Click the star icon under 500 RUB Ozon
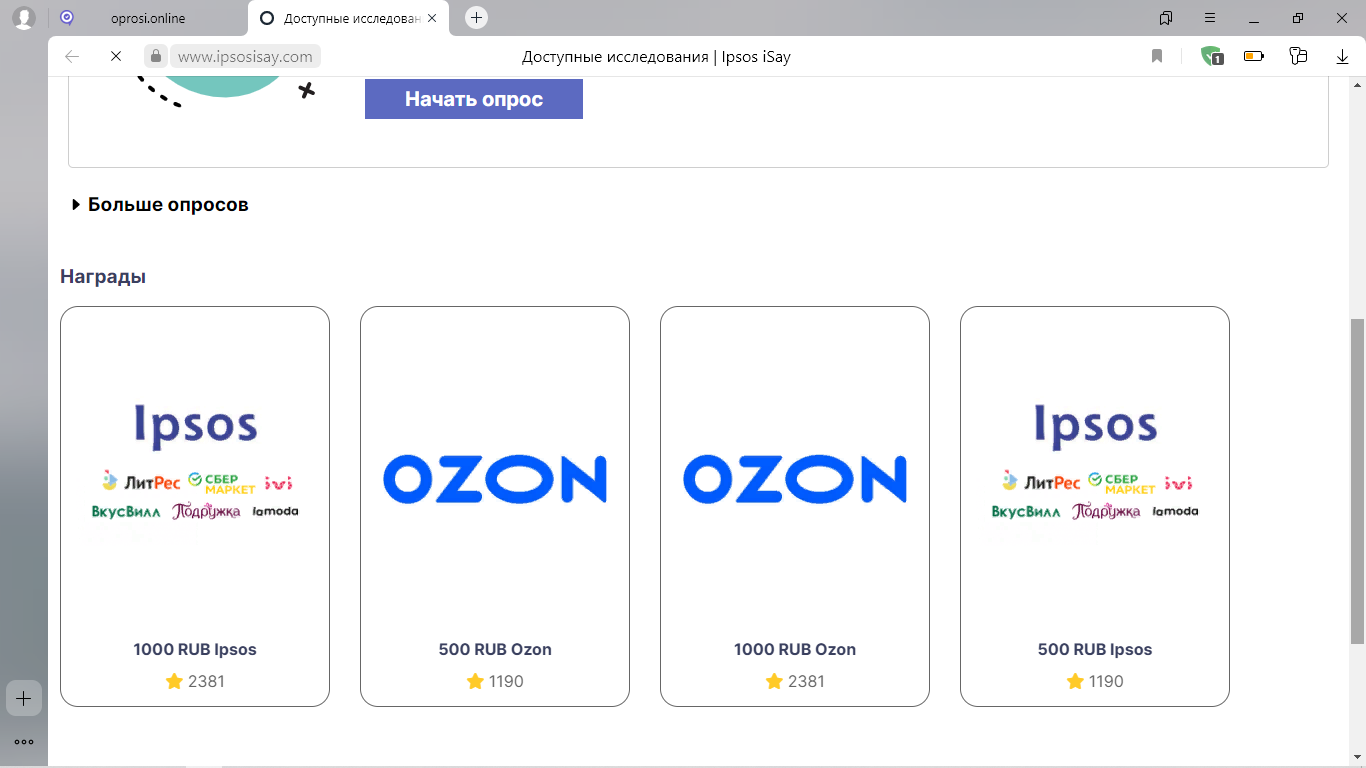The width and height of the screenshot is (1366, 768). [x=475, y=681]
